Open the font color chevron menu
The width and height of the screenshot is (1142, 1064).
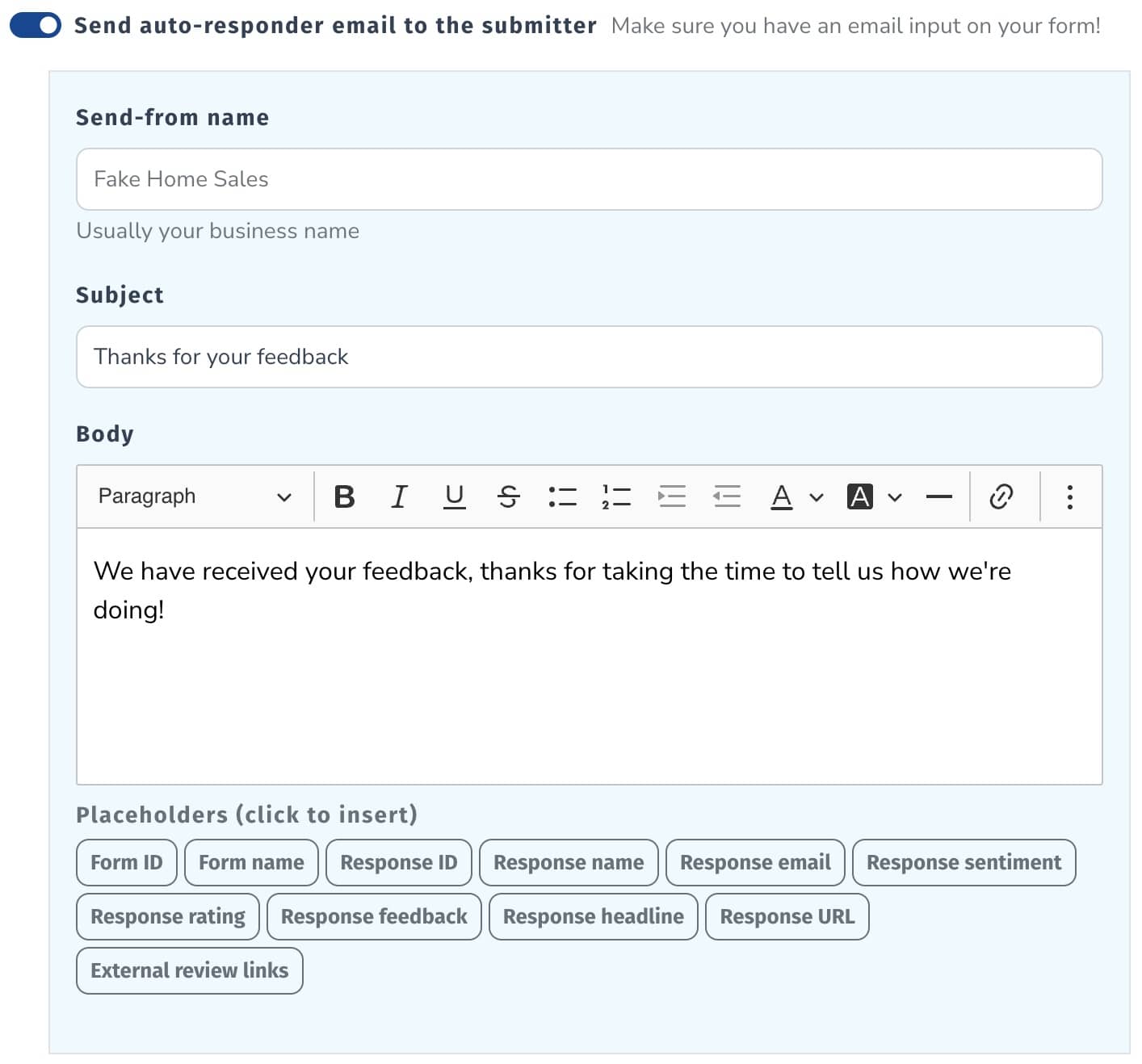coord(816,496)
